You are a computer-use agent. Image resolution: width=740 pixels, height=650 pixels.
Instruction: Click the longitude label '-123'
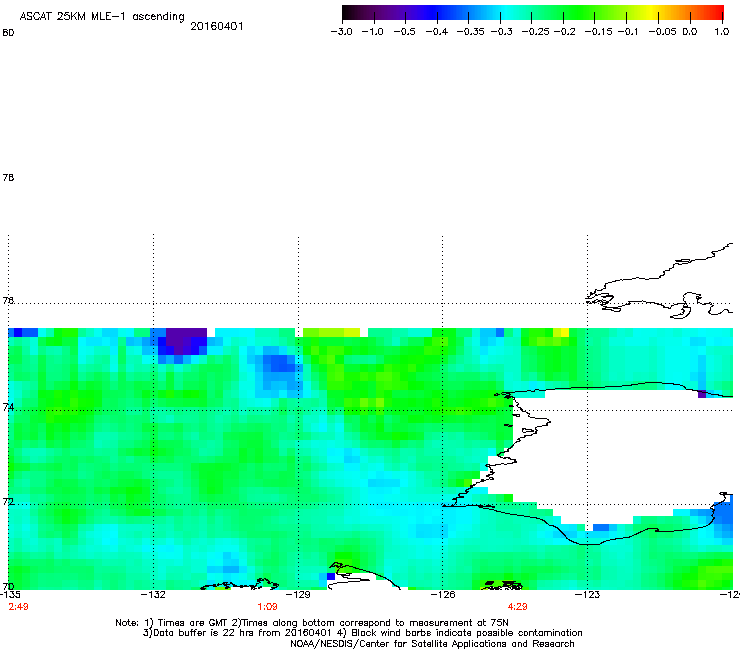587,595
